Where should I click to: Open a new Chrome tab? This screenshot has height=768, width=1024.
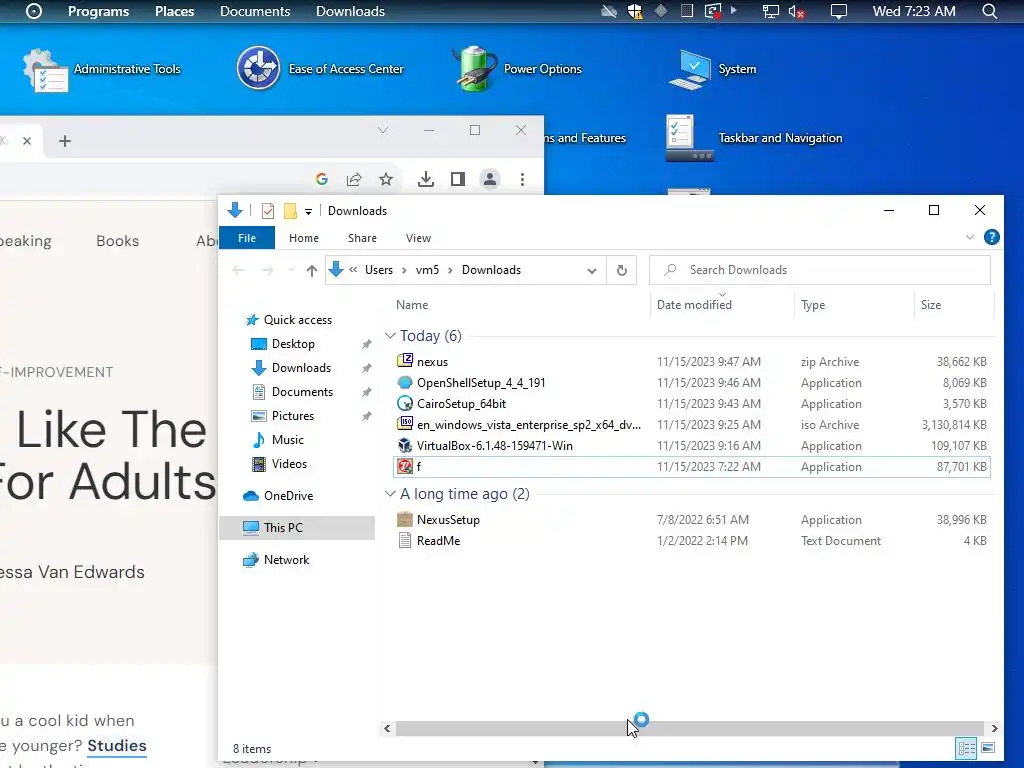pos(65,141)
